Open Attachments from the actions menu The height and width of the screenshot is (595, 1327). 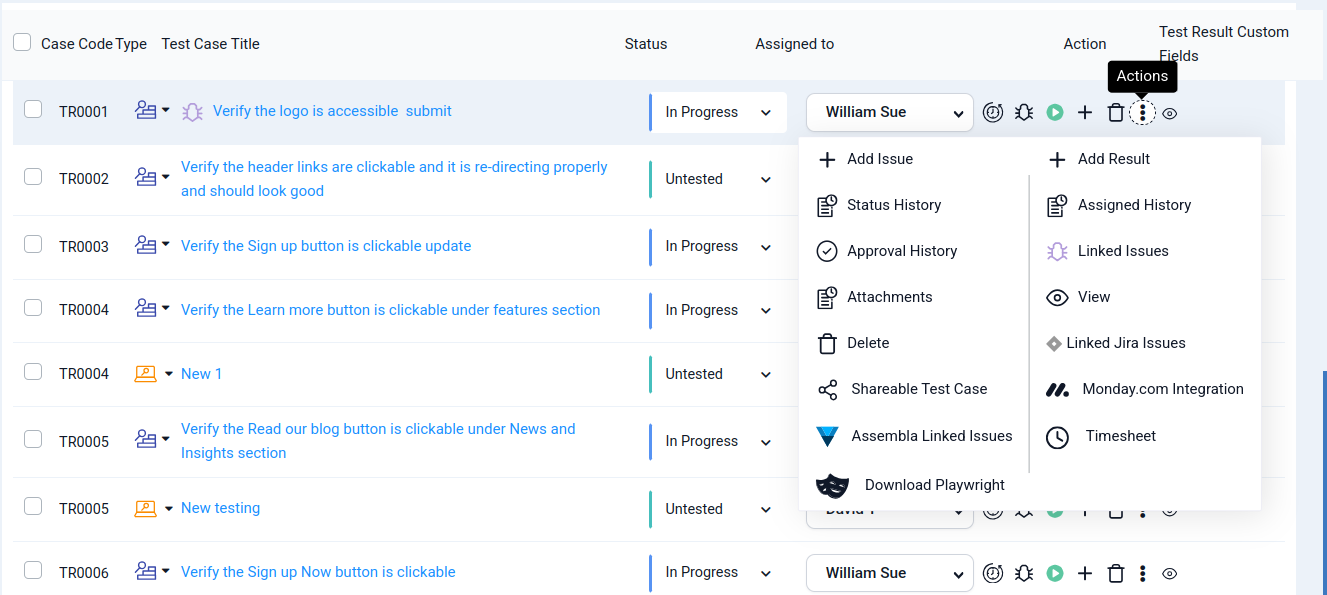coord(875,297)
